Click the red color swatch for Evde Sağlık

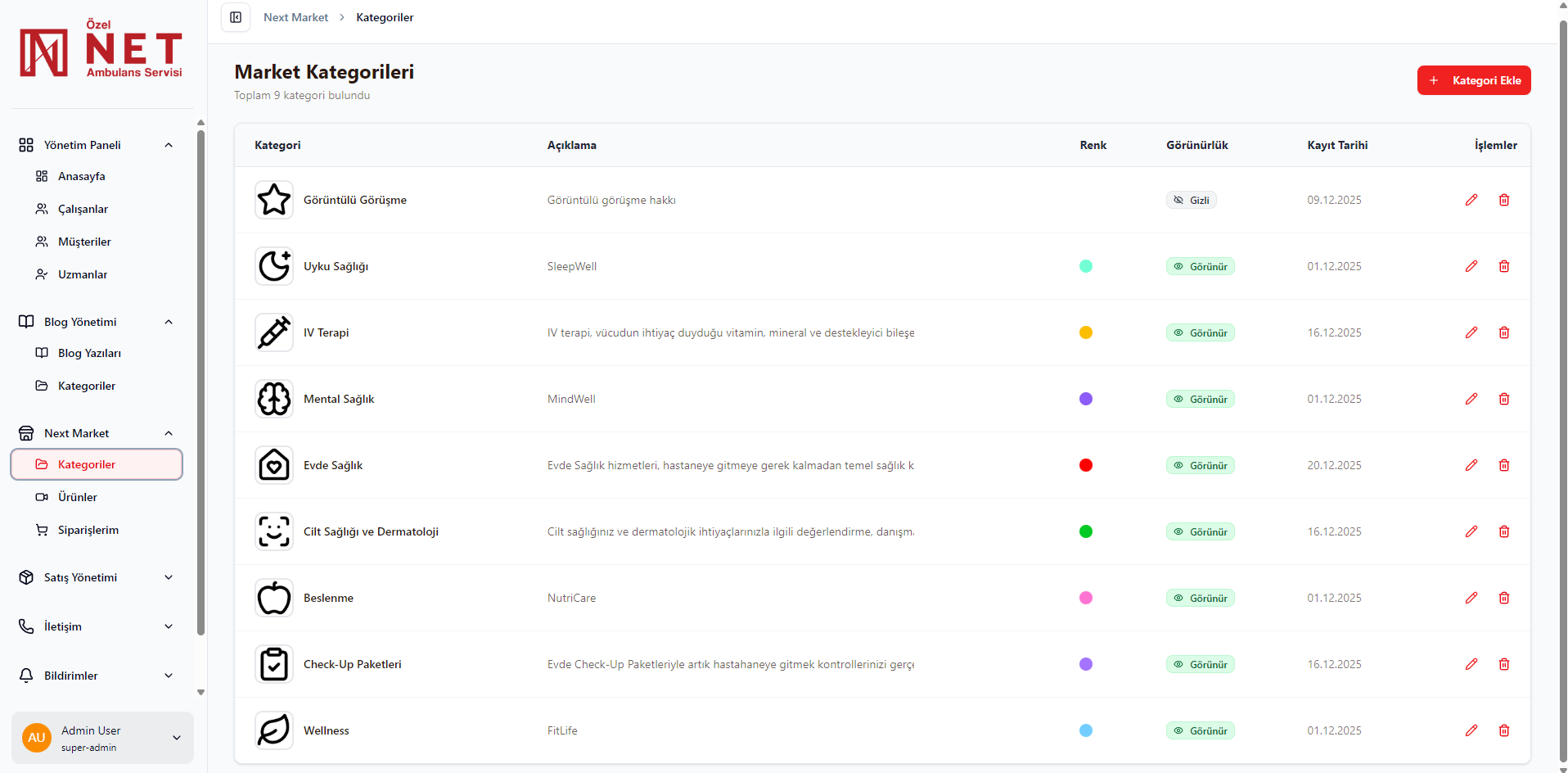[1086, 465]
